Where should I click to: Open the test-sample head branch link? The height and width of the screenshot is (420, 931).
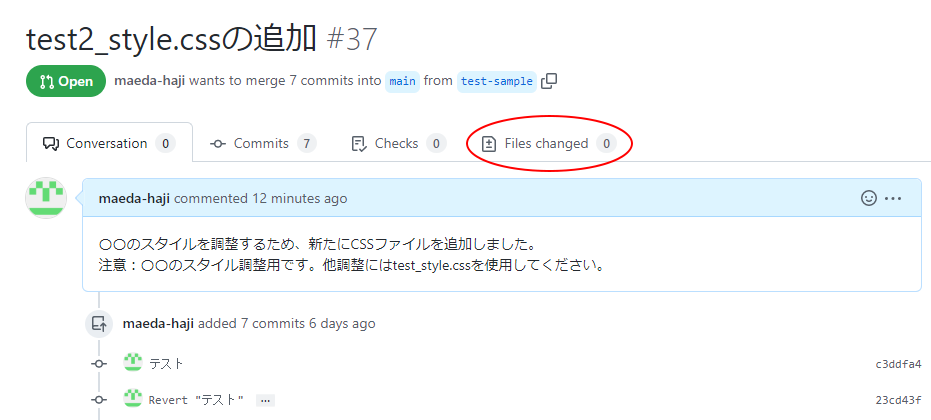pos(496,81)
